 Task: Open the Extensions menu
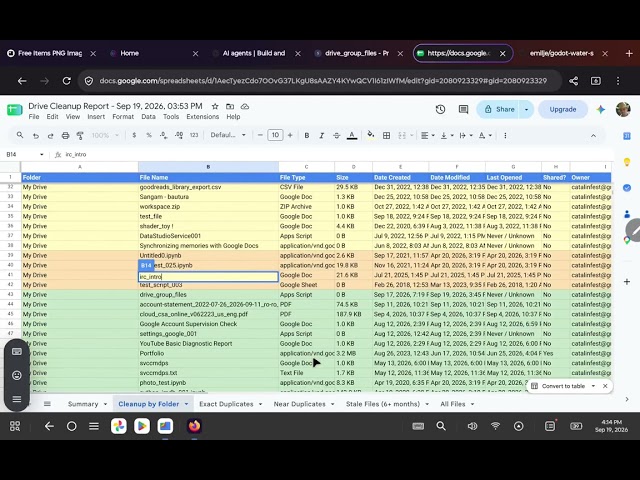[202, 117]
